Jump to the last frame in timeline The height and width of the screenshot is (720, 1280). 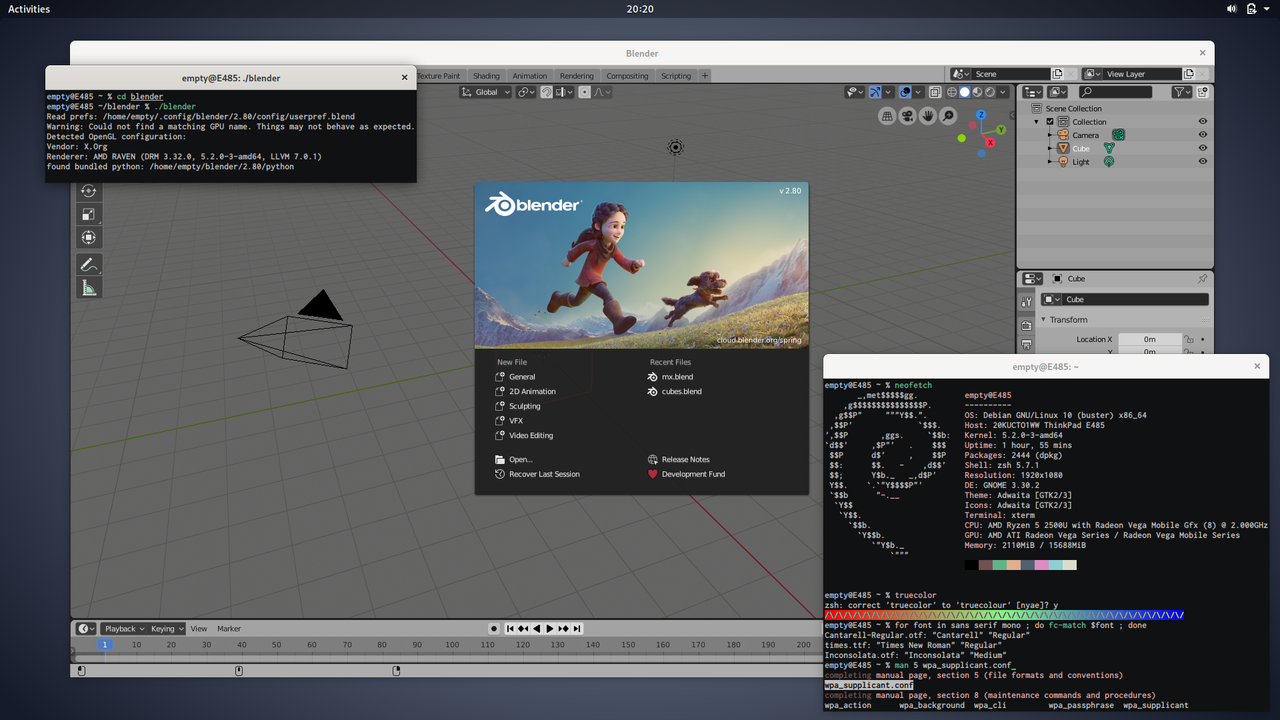pos(576,629)
